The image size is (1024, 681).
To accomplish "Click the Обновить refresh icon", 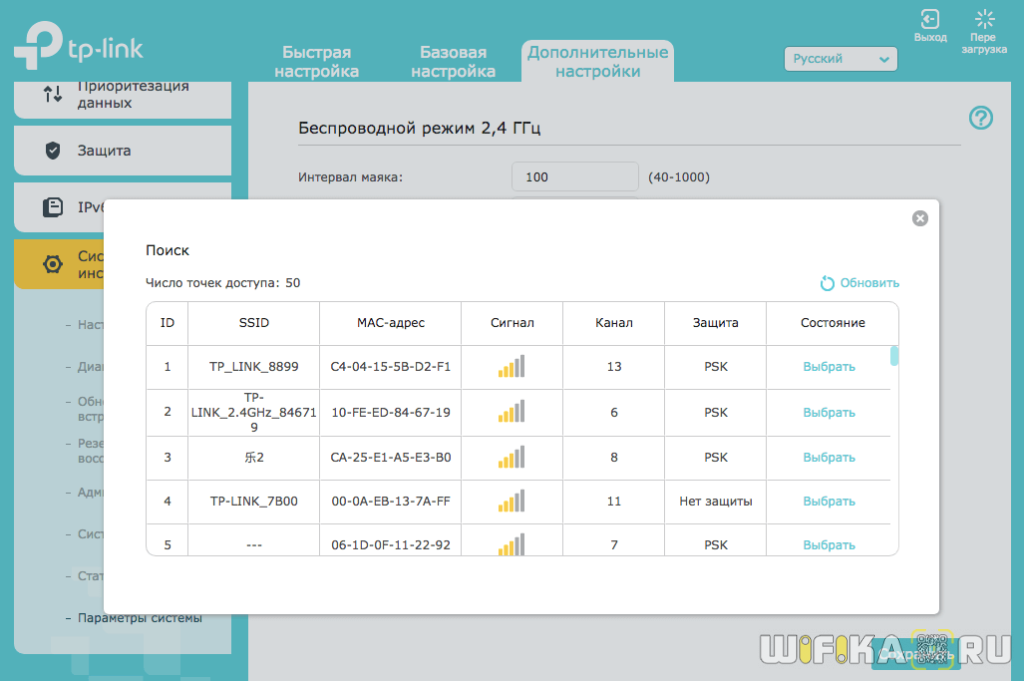I will [827, 283].
